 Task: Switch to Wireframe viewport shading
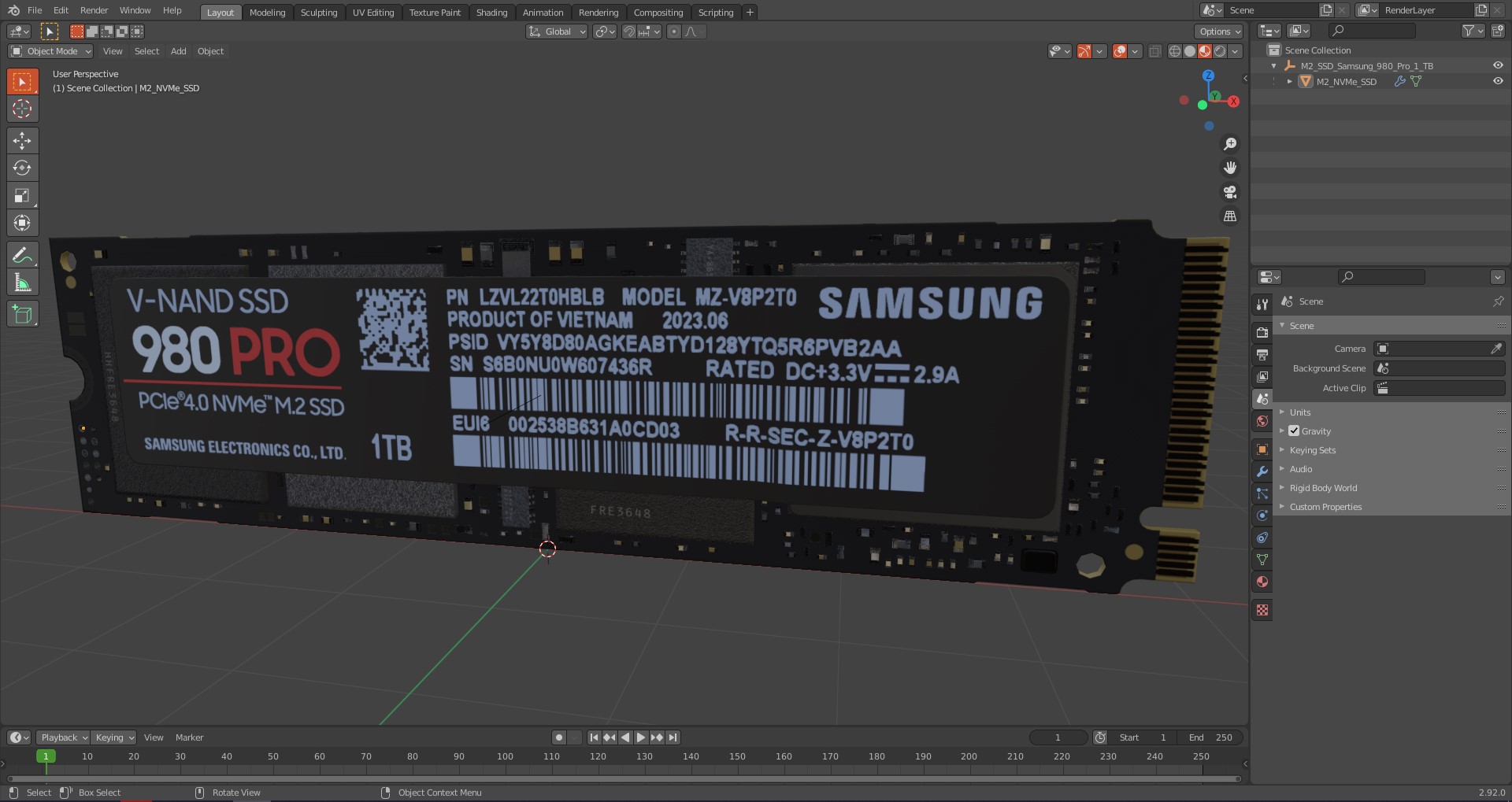click(1174, 51)
